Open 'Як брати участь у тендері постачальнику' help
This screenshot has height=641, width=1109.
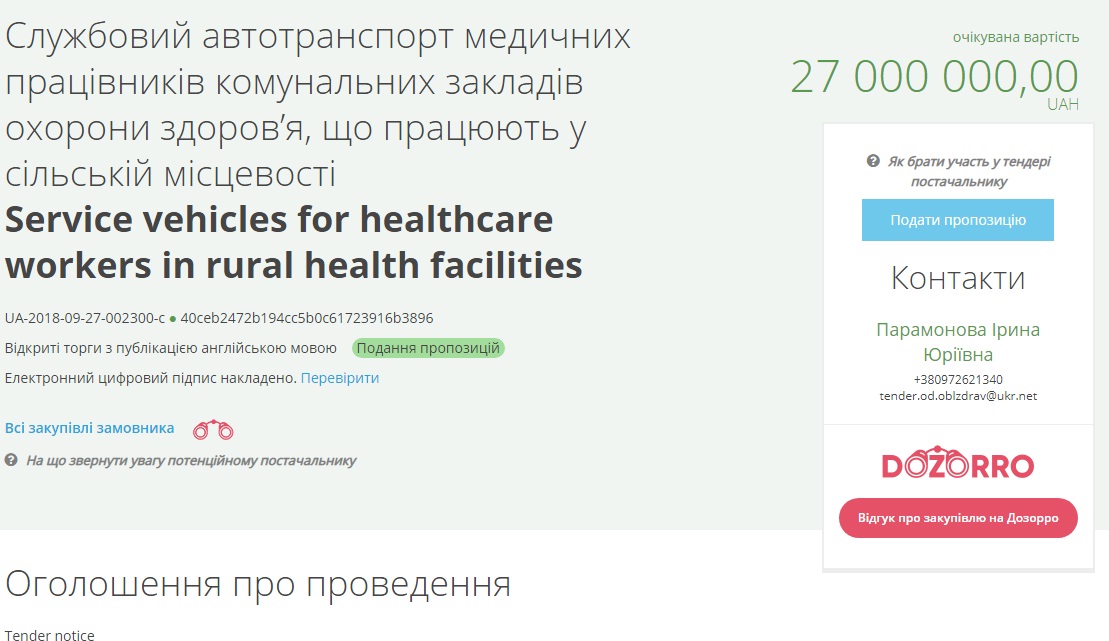click(x=968, y=171)
